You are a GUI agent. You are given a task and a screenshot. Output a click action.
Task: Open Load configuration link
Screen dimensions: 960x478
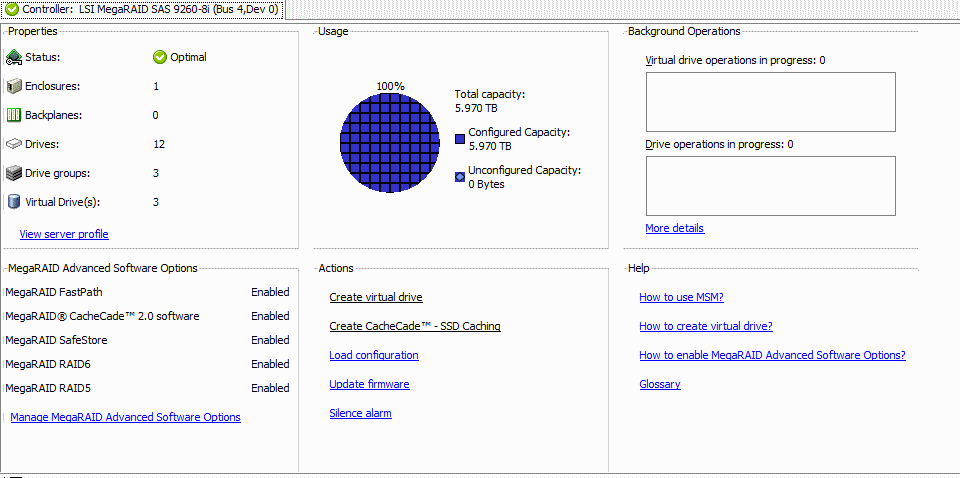click(x=374, y=355)
